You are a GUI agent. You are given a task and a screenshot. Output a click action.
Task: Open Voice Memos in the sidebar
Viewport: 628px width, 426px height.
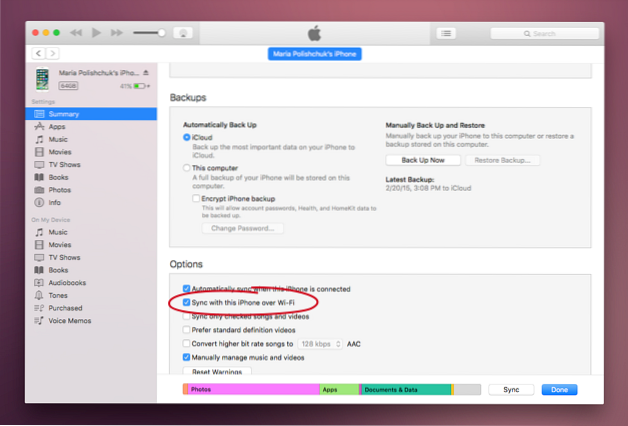69,320
